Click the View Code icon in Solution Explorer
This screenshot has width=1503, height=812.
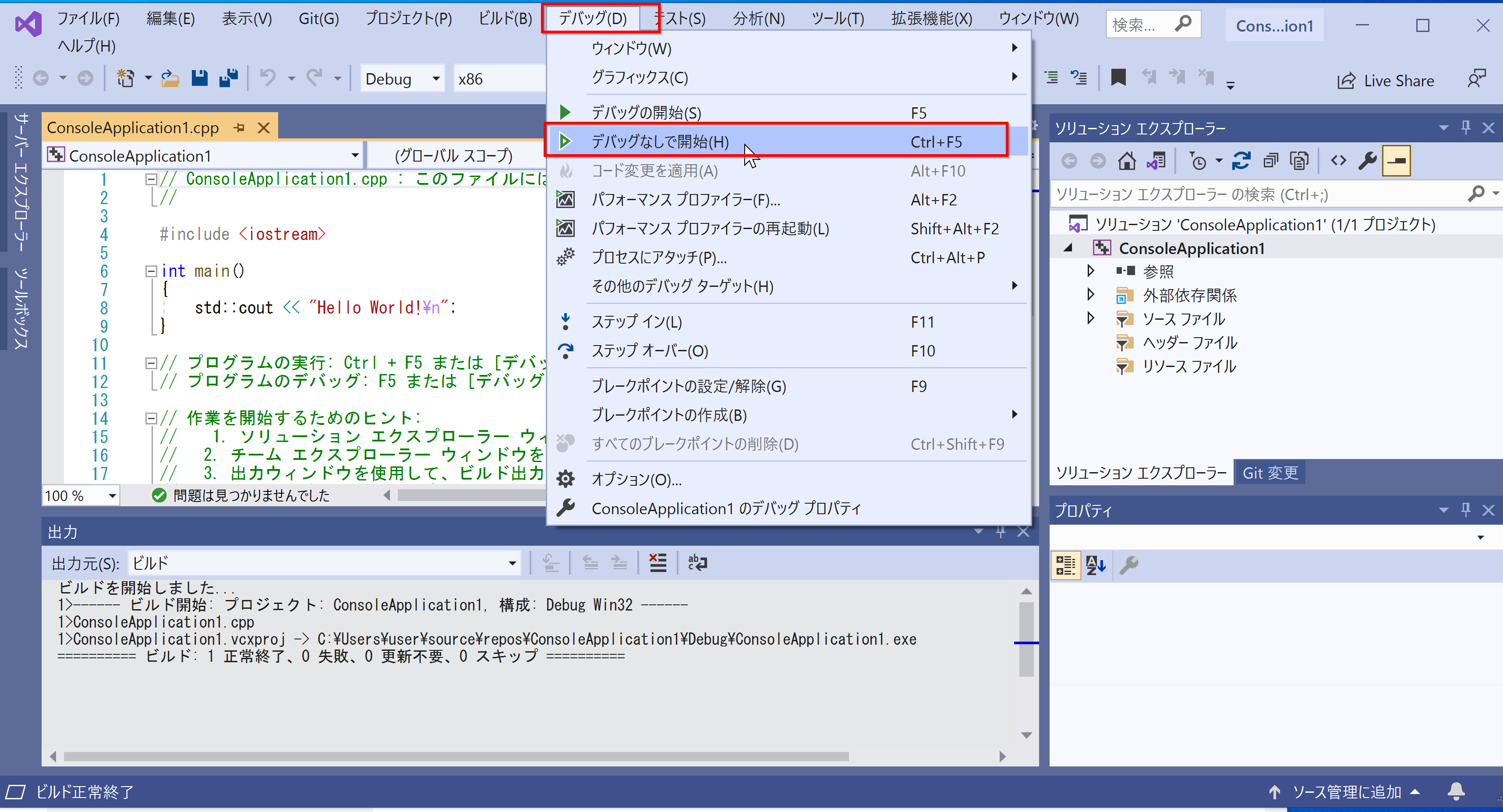tap(1338, 160)
